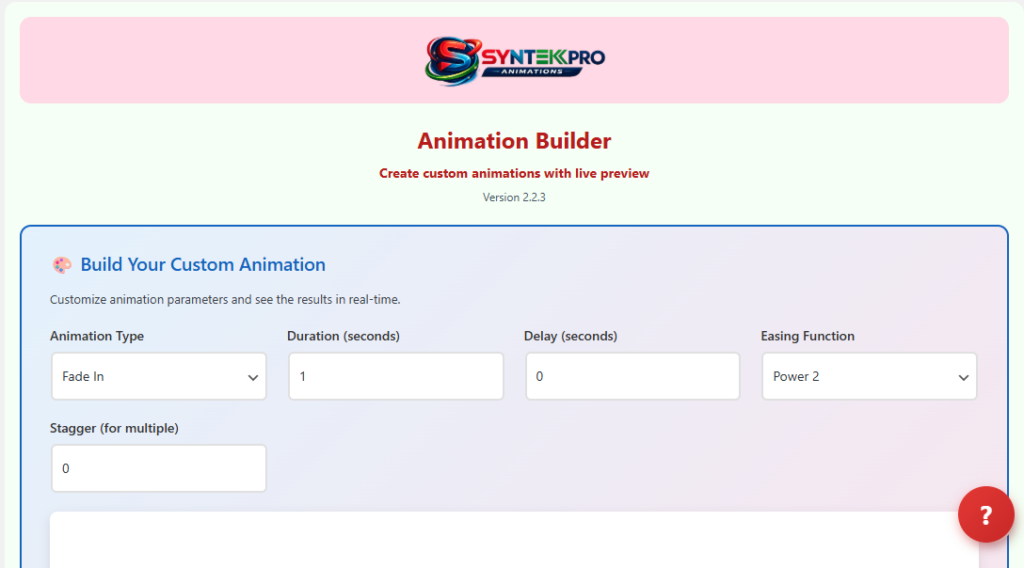Click the Version 2.2.3 text
Viewport: 1024px width, 568px height.
pyautogui.click(x=514, y=197)
